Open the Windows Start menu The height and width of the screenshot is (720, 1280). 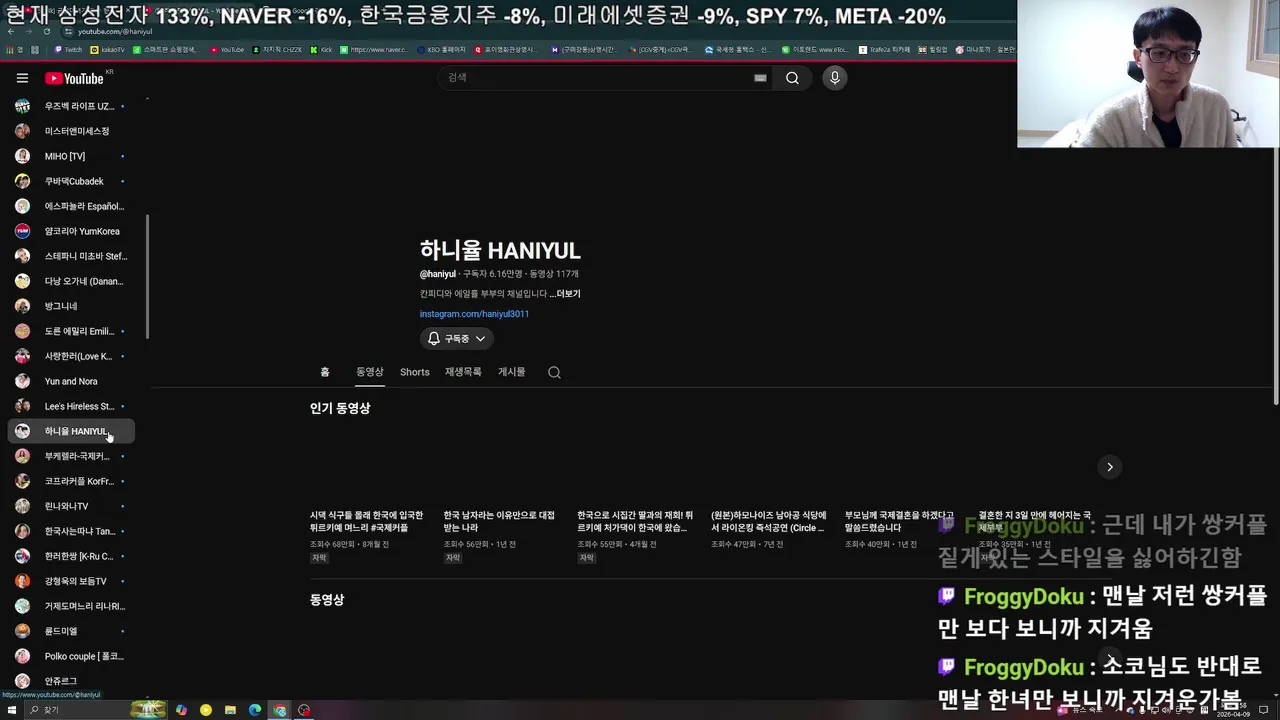pyautogui.click(x=11, y=710)
